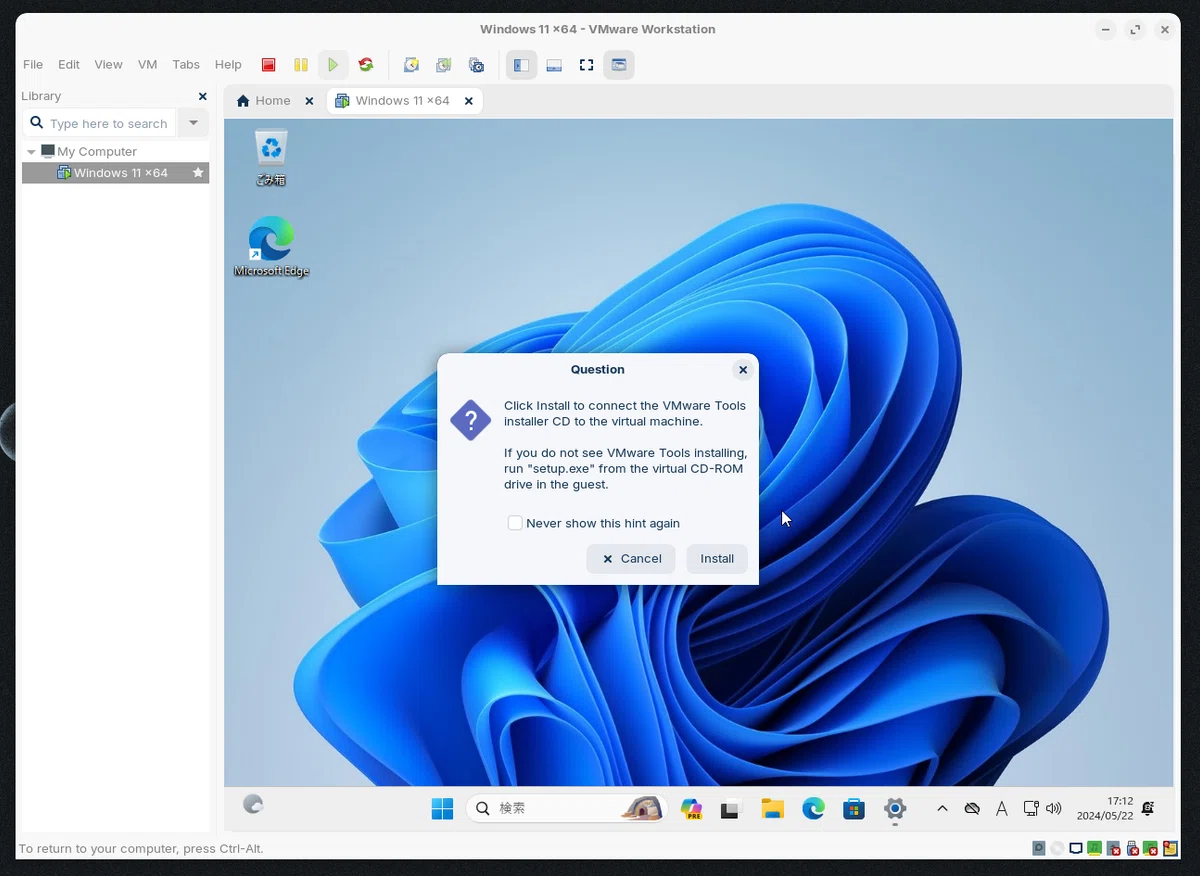1200x876 pixels.
Task: Close the Windows 11 x64 tab
Action: click(x=467, y=101)
